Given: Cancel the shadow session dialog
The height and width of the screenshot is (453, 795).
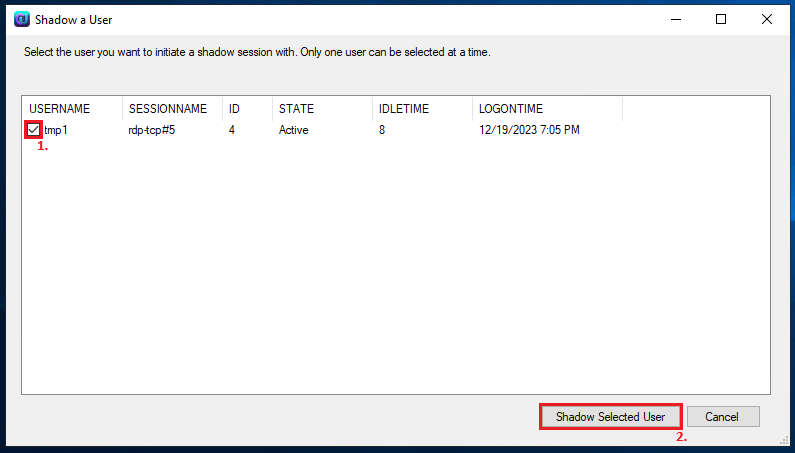Looking at the screenshot, I should tap(723, 417).
